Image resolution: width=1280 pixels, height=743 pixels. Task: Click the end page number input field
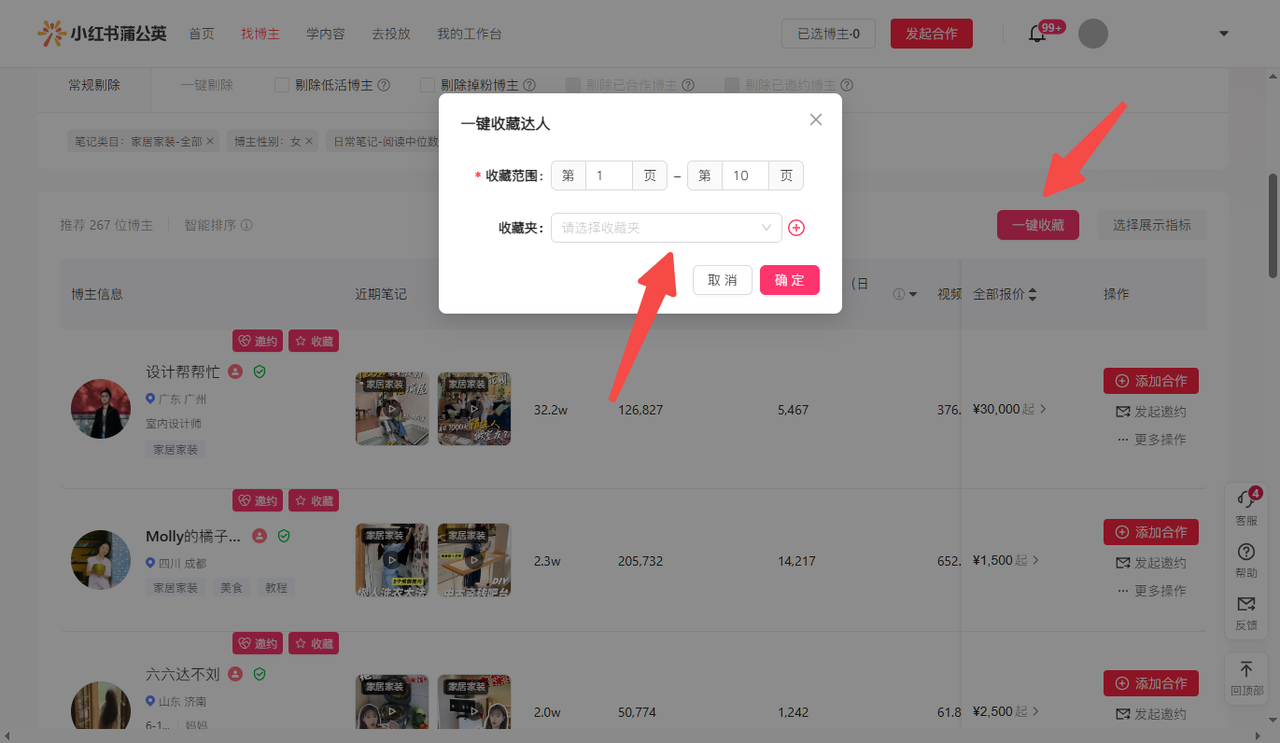[x=744, y=176]
